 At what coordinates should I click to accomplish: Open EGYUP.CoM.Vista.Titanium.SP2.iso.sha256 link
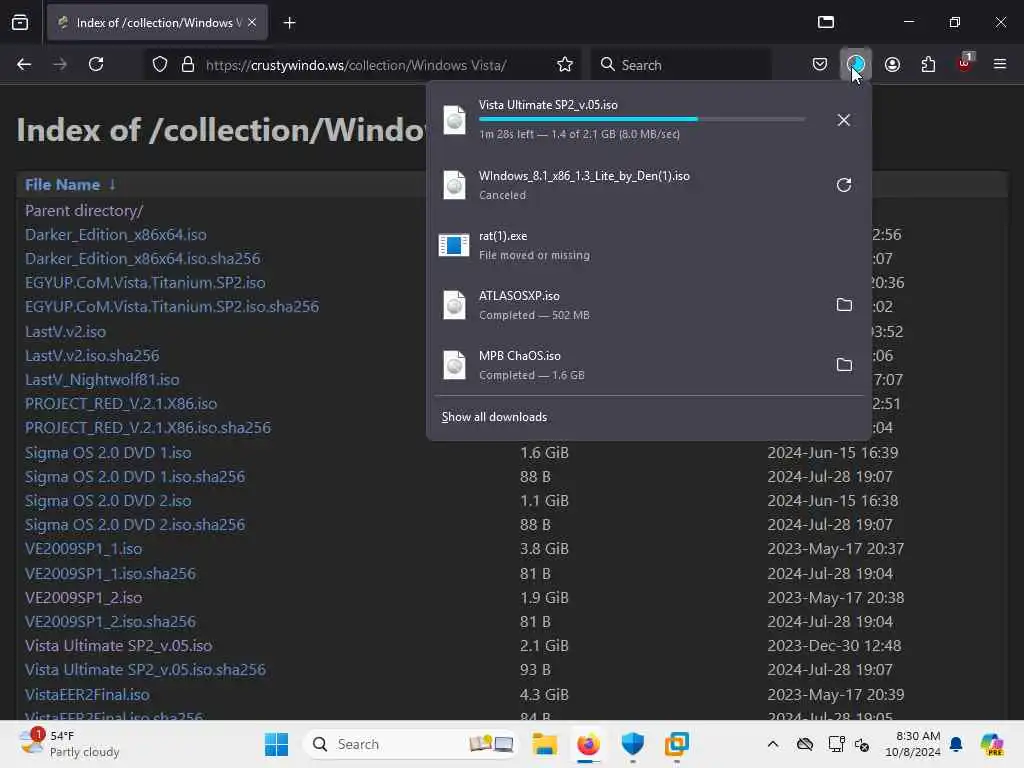[172, 306]
